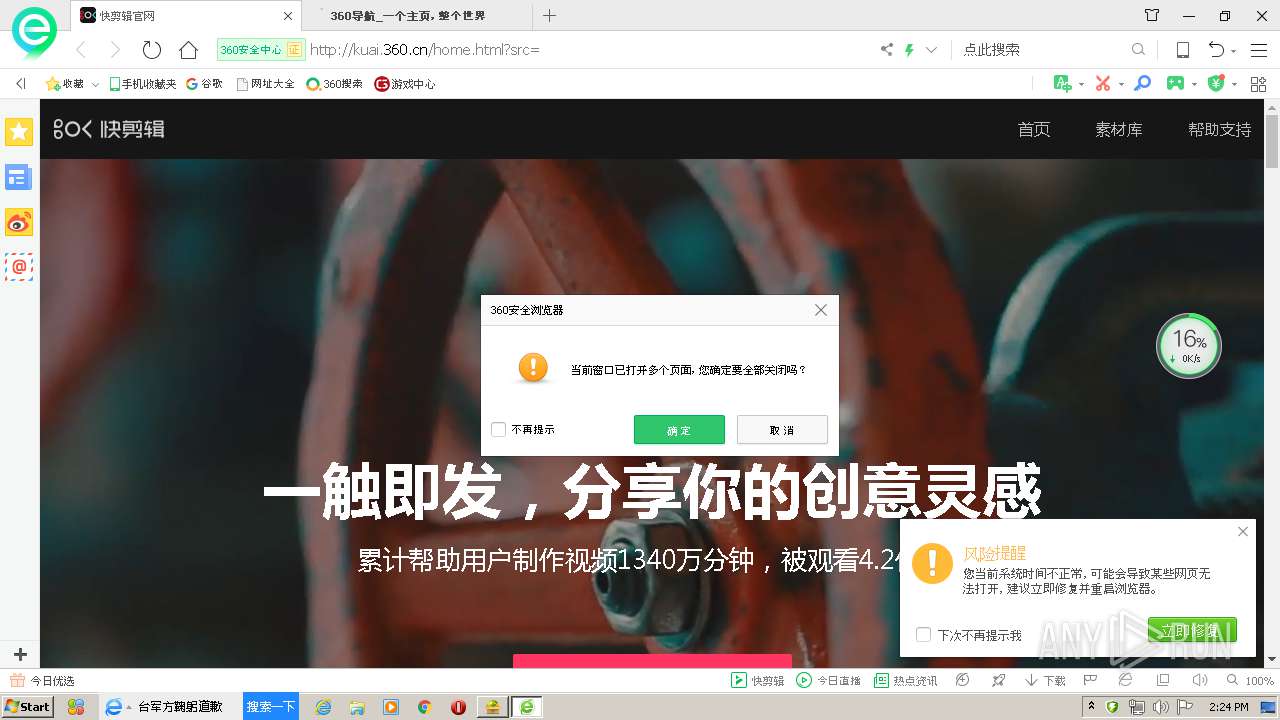Open the 网址大全 bookmark
This screenshot has height=720, width=1280.
pyautogui.click(x=265, y=84)
